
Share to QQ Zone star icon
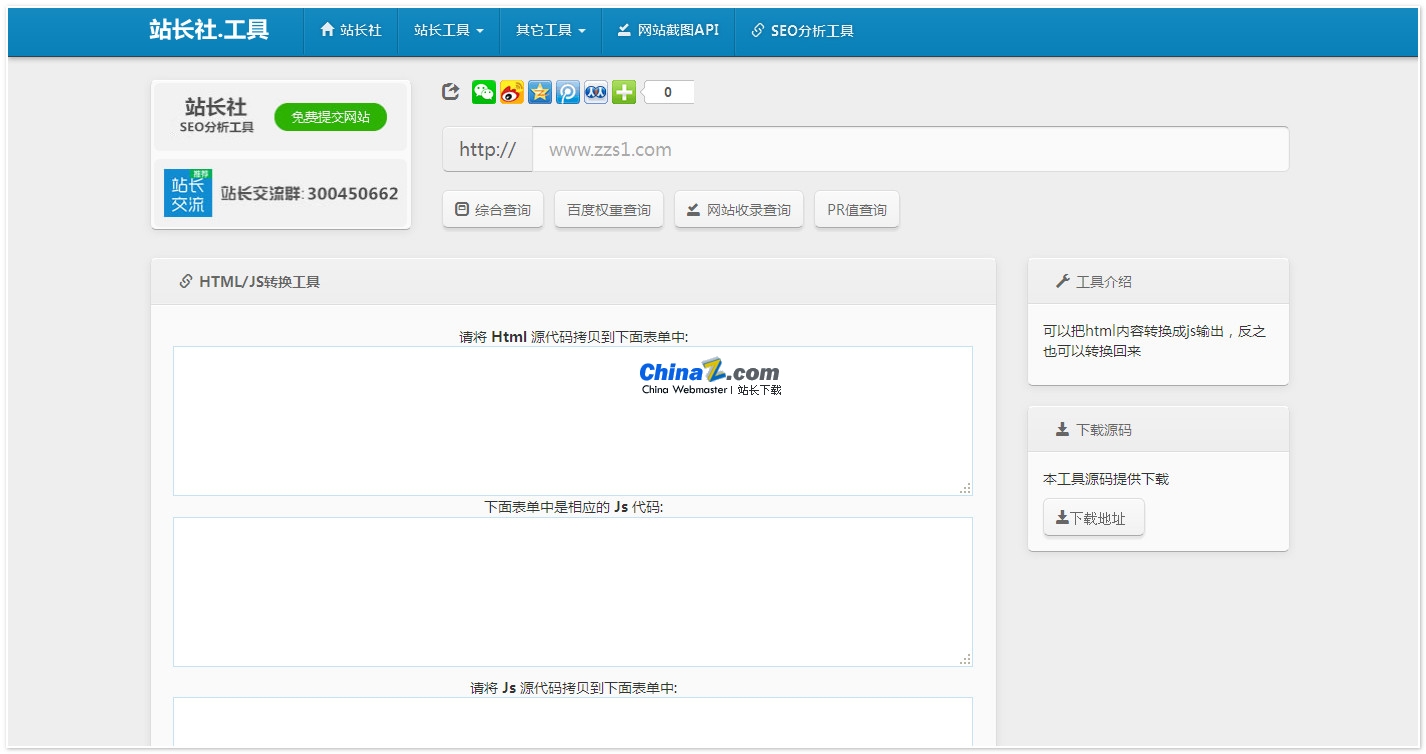click(540, 92)
